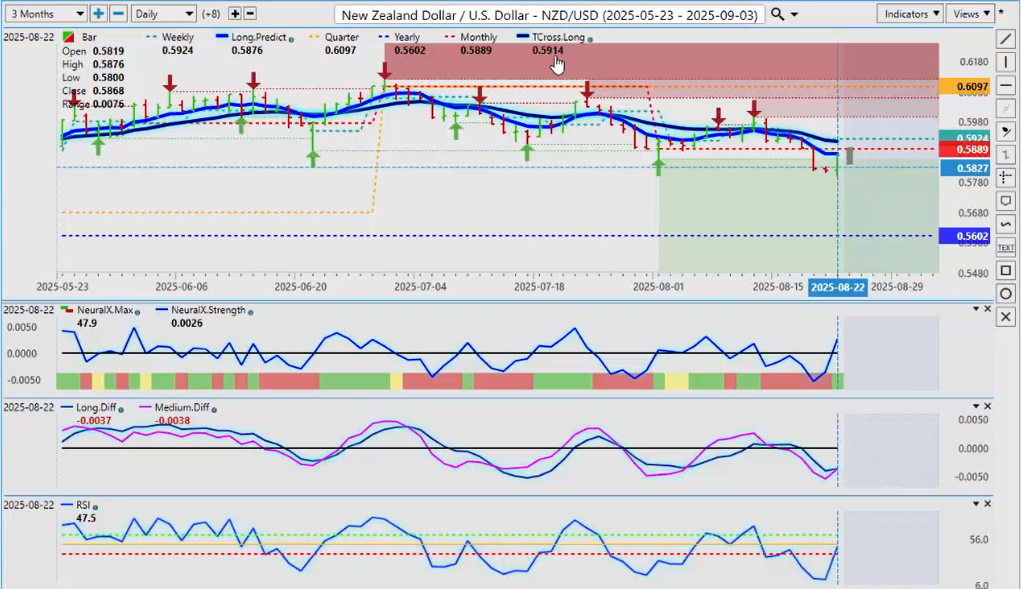Select the ellipse shape drawing tool
This screenshot has height=589, width=1021.
(x=1005, y=293)
